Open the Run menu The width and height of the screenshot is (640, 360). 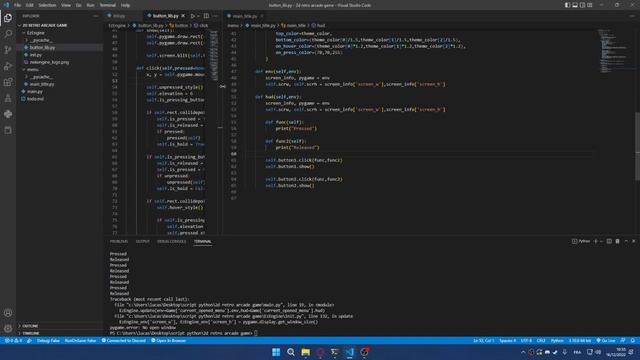(90, 5)
